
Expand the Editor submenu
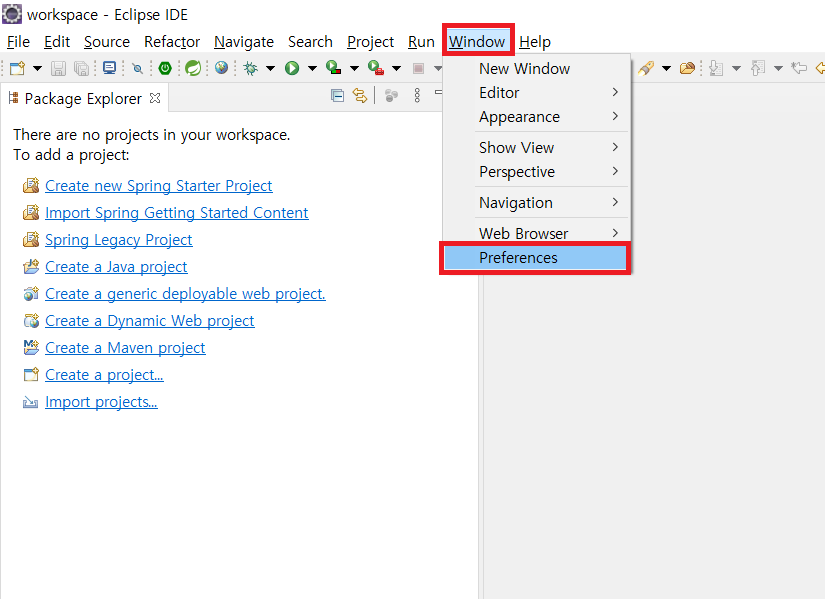(x=537, y=93)
